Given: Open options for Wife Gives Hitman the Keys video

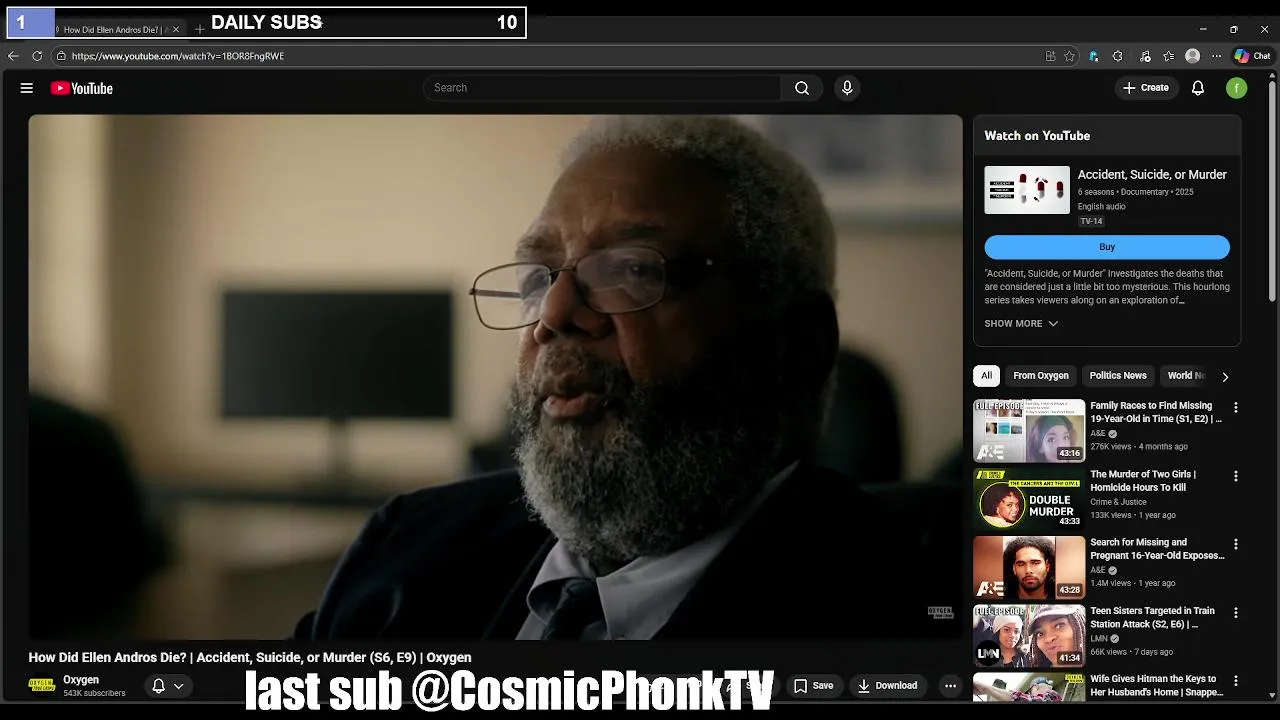Looking at the screenshot, I should 1235,680.
